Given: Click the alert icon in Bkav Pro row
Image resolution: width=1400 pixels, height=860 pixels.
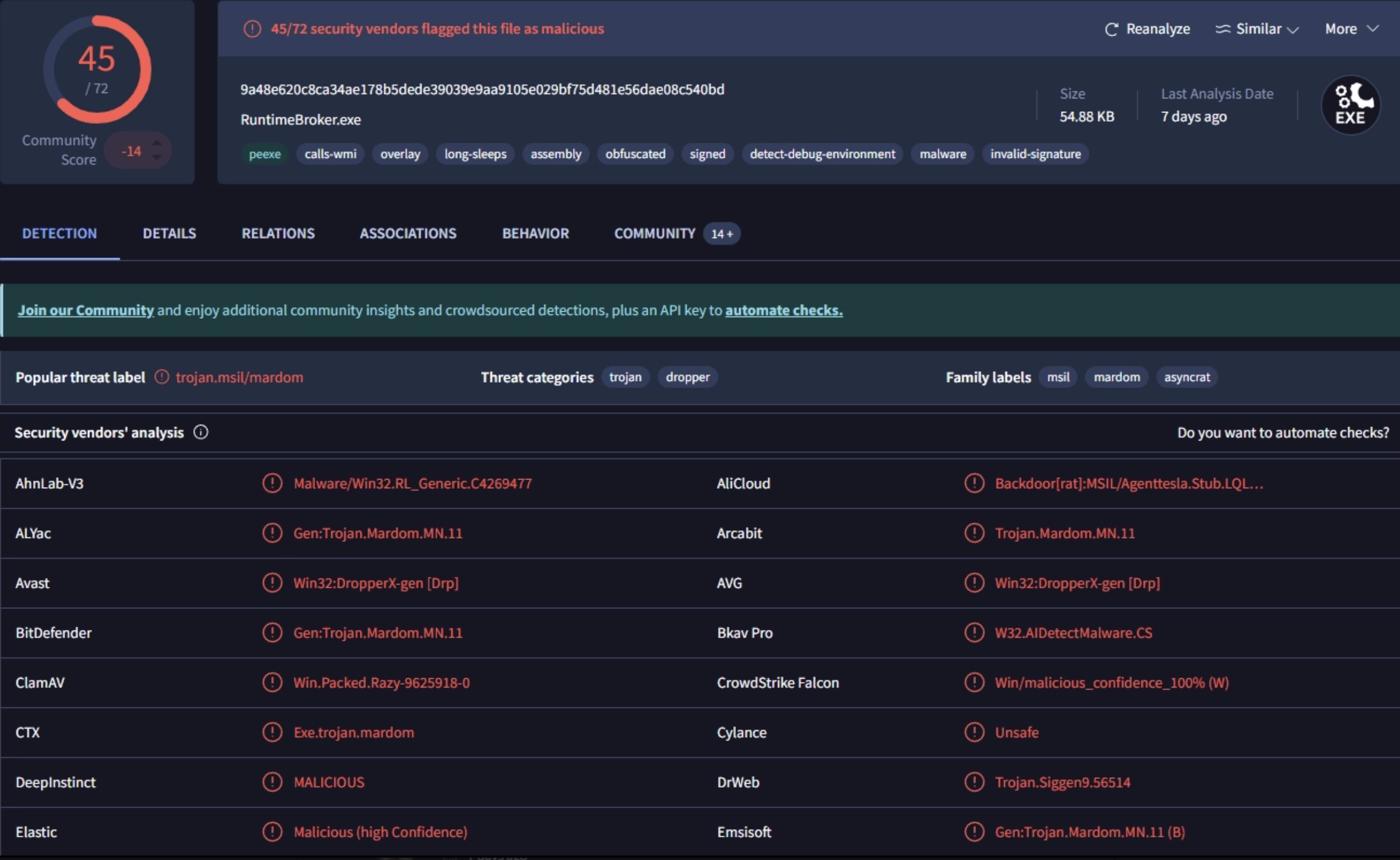Looking at the screenshot, I should 974,632.
